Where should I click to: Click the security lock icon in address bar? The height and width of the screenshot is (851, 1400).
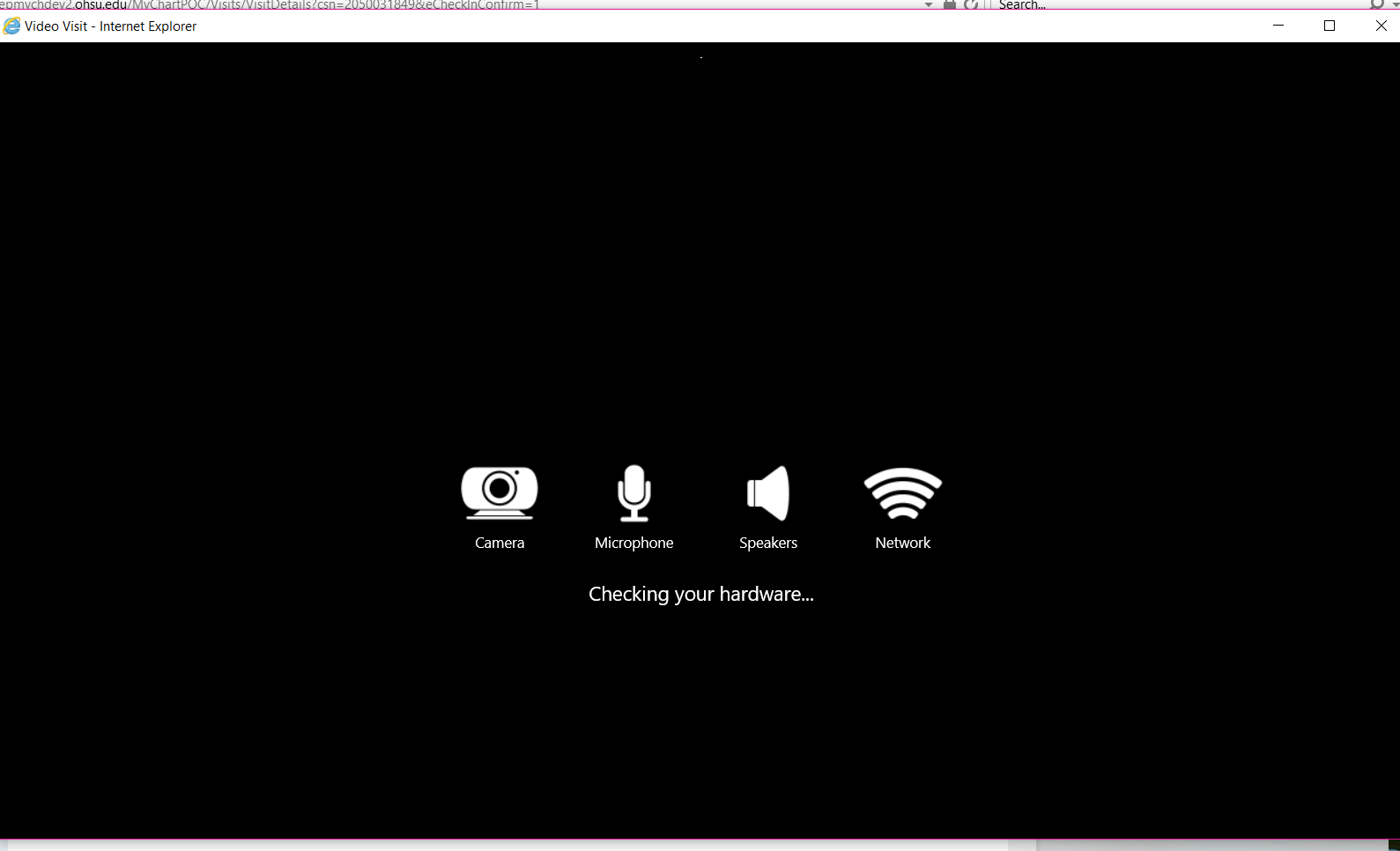pos(949,4)
